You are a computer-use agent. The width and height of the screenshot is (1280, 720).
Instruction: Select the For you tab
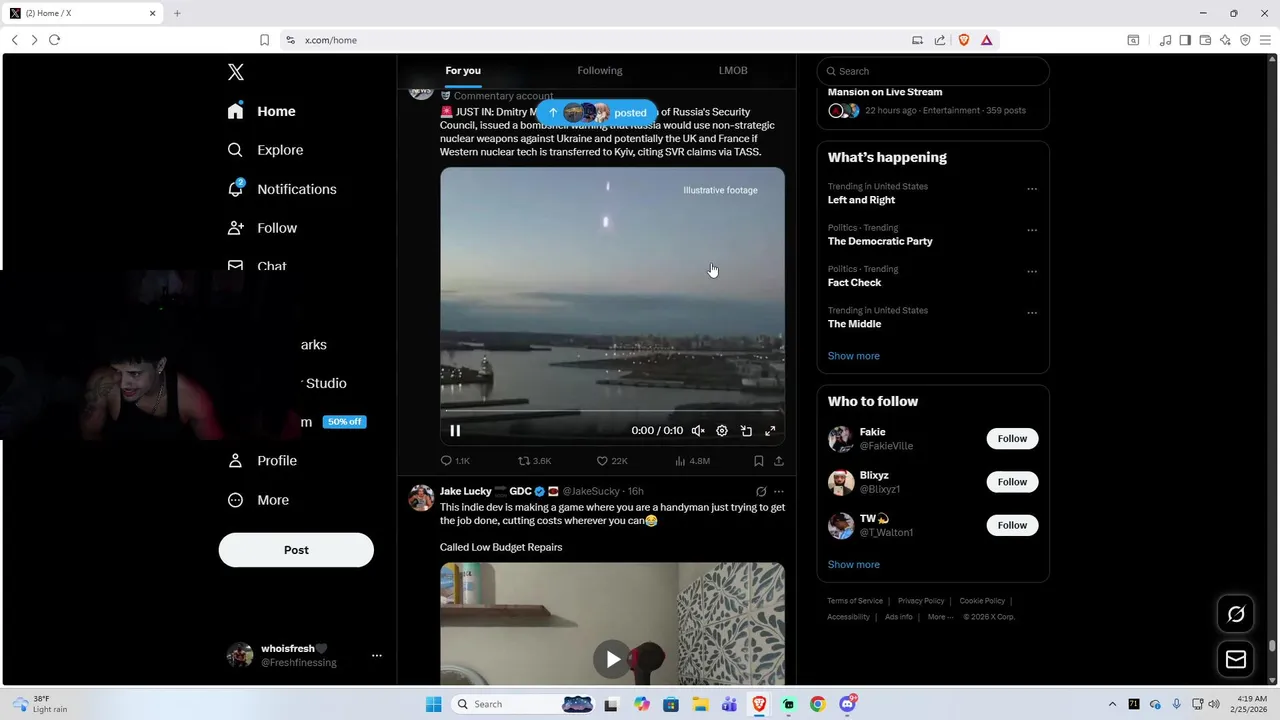point(463,71)
